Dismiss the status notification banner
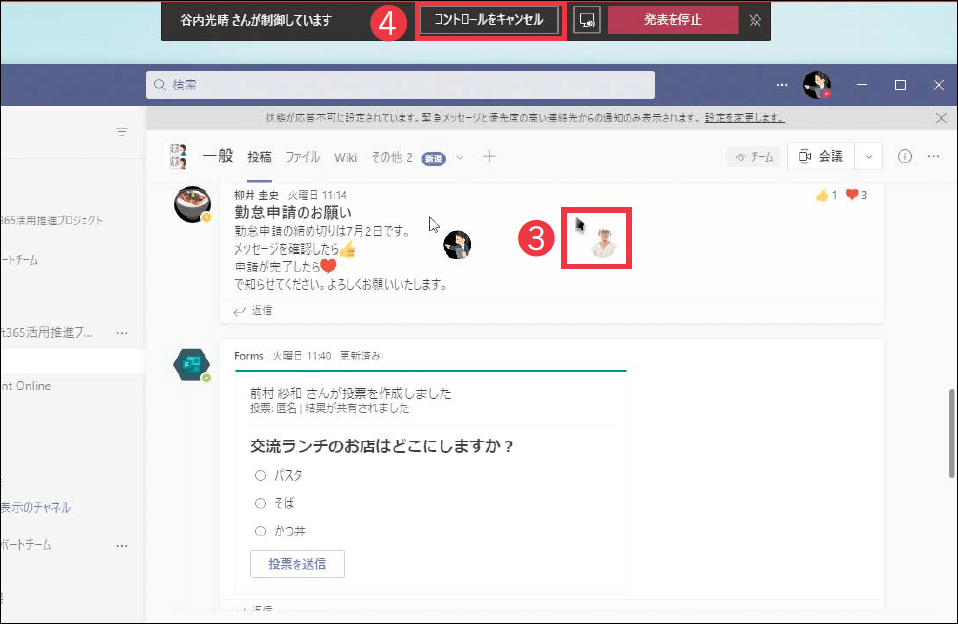This screenshot has height=624, width=958. (x=940, y=118)
